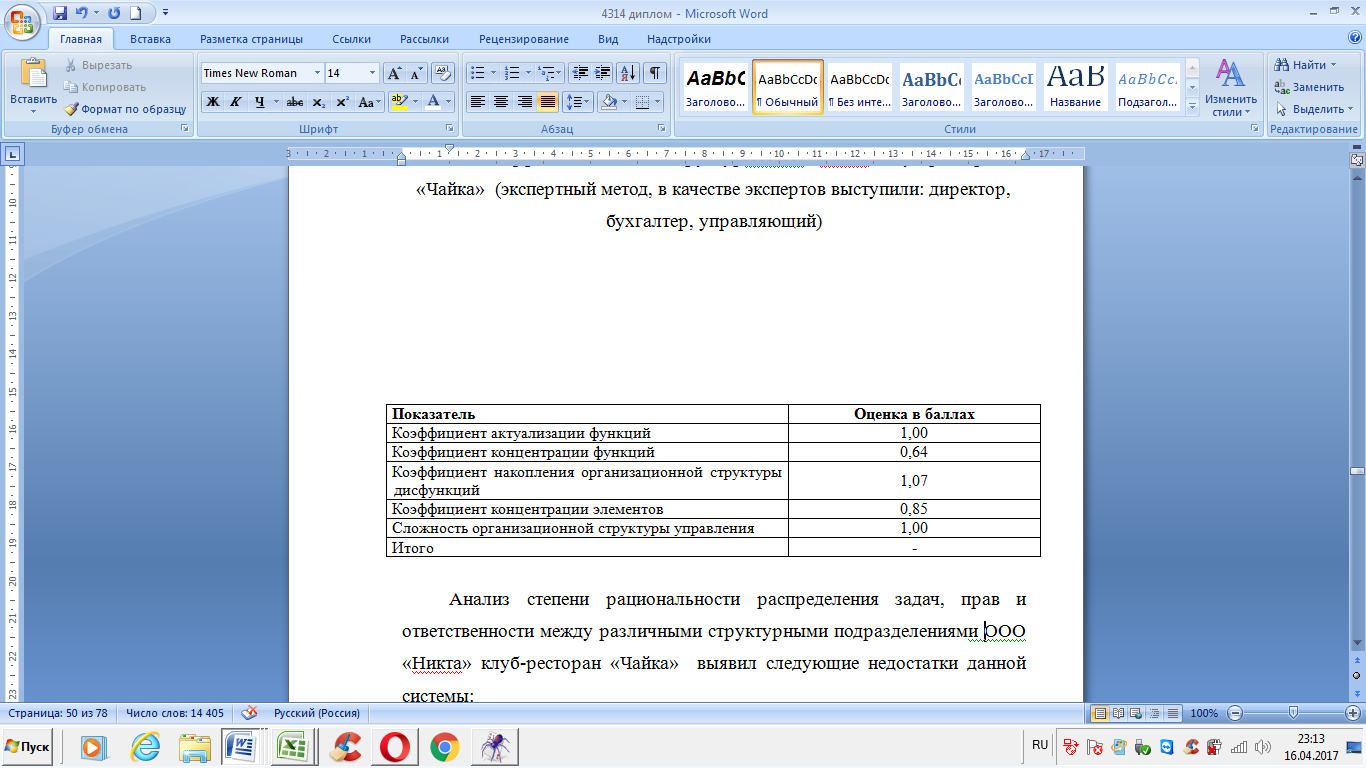Click the Replace button

[1309, 87]
